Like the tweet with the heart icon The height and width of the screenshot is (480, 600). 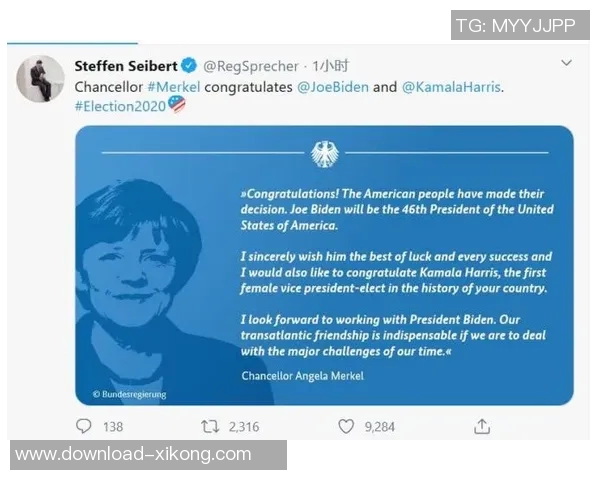point(346,427)
